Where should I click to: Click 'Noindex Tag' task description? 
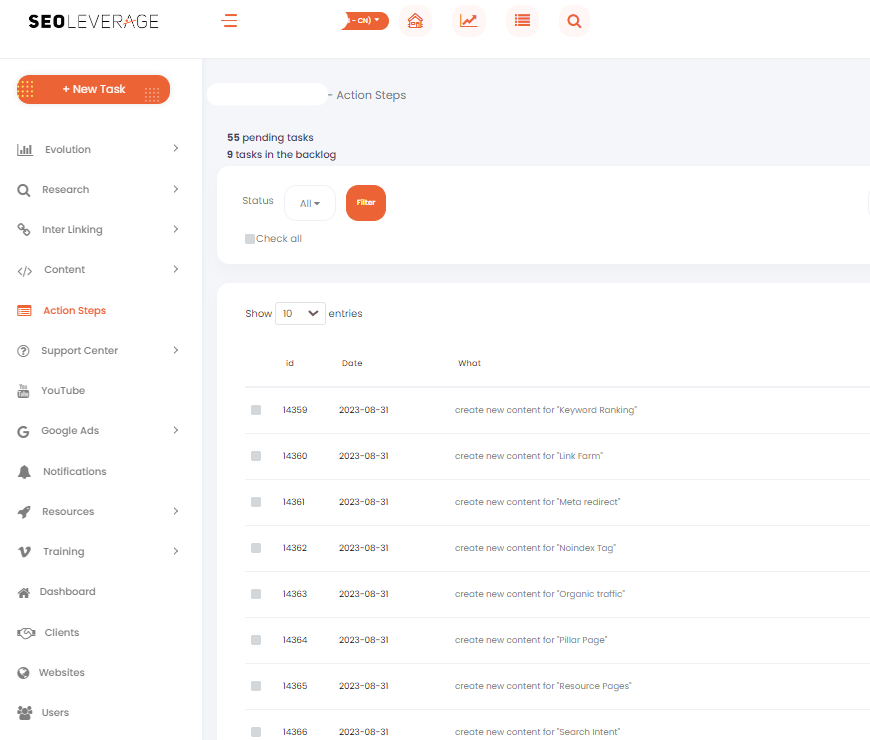click(x=535, y=548)
